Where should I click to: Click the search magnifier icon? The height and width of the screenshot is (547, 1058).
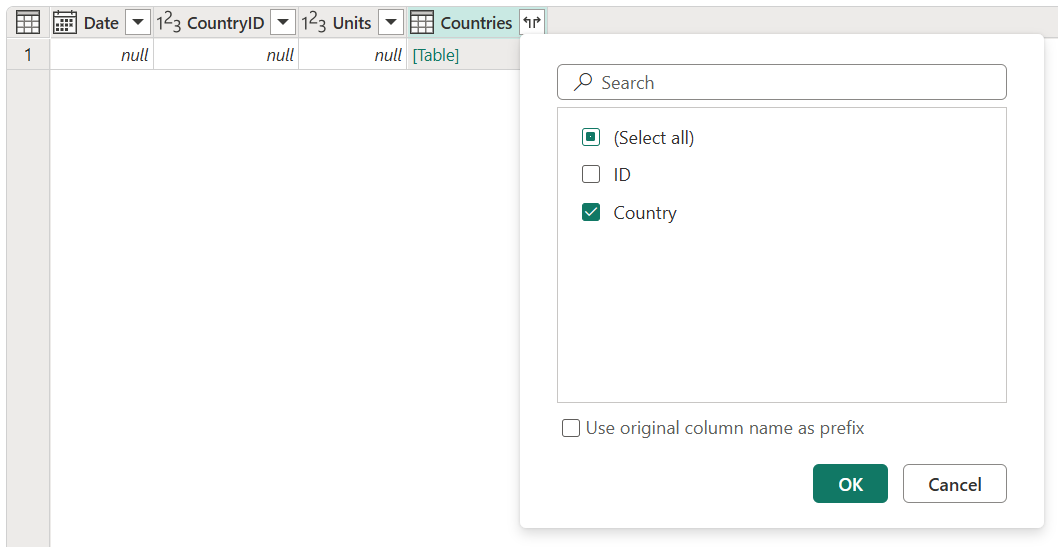(582, 82)
